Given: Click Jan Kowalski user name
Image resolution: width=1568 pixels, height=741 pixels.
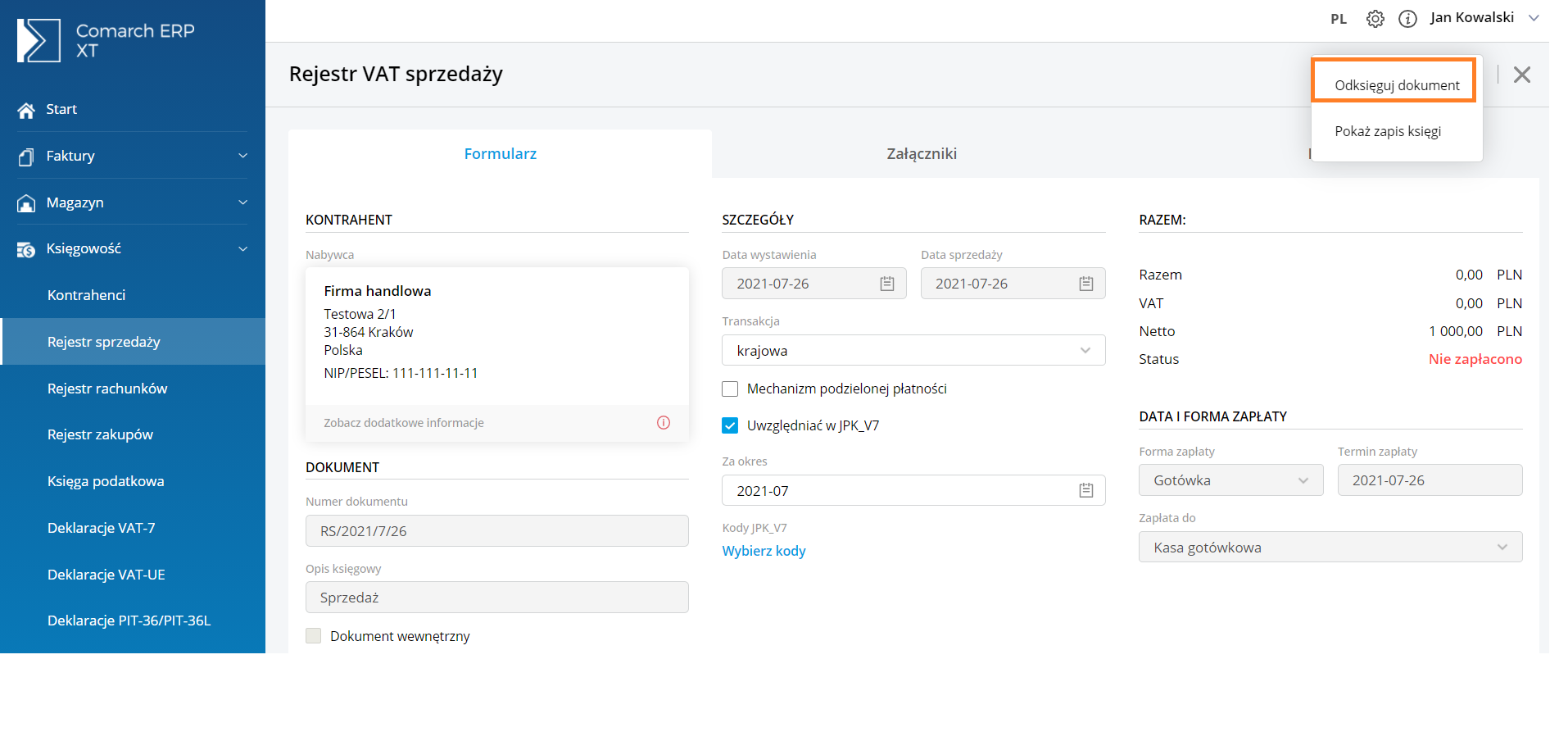Looking at the screenshot, I should [1472, 17].
